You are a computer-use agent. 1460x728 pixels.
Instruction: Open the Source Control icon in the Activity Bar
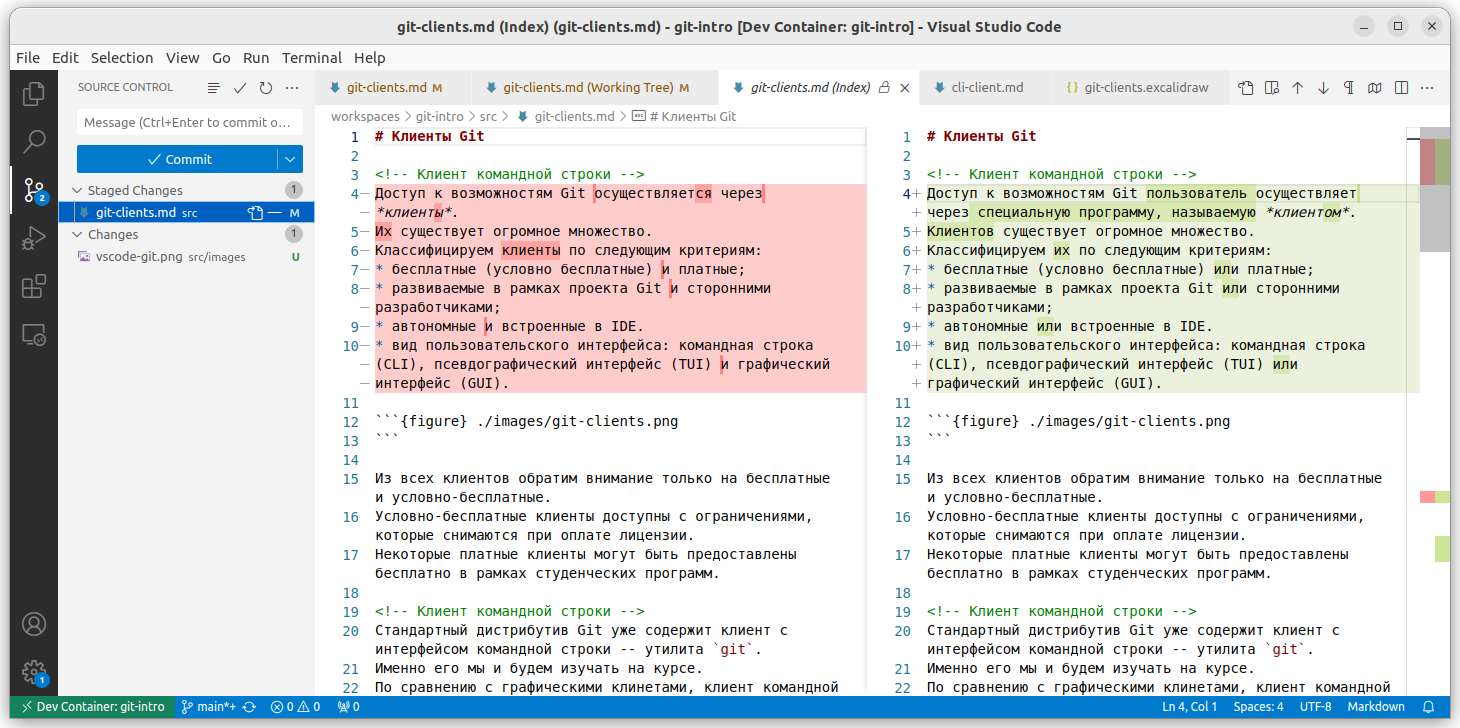[33, 187]
